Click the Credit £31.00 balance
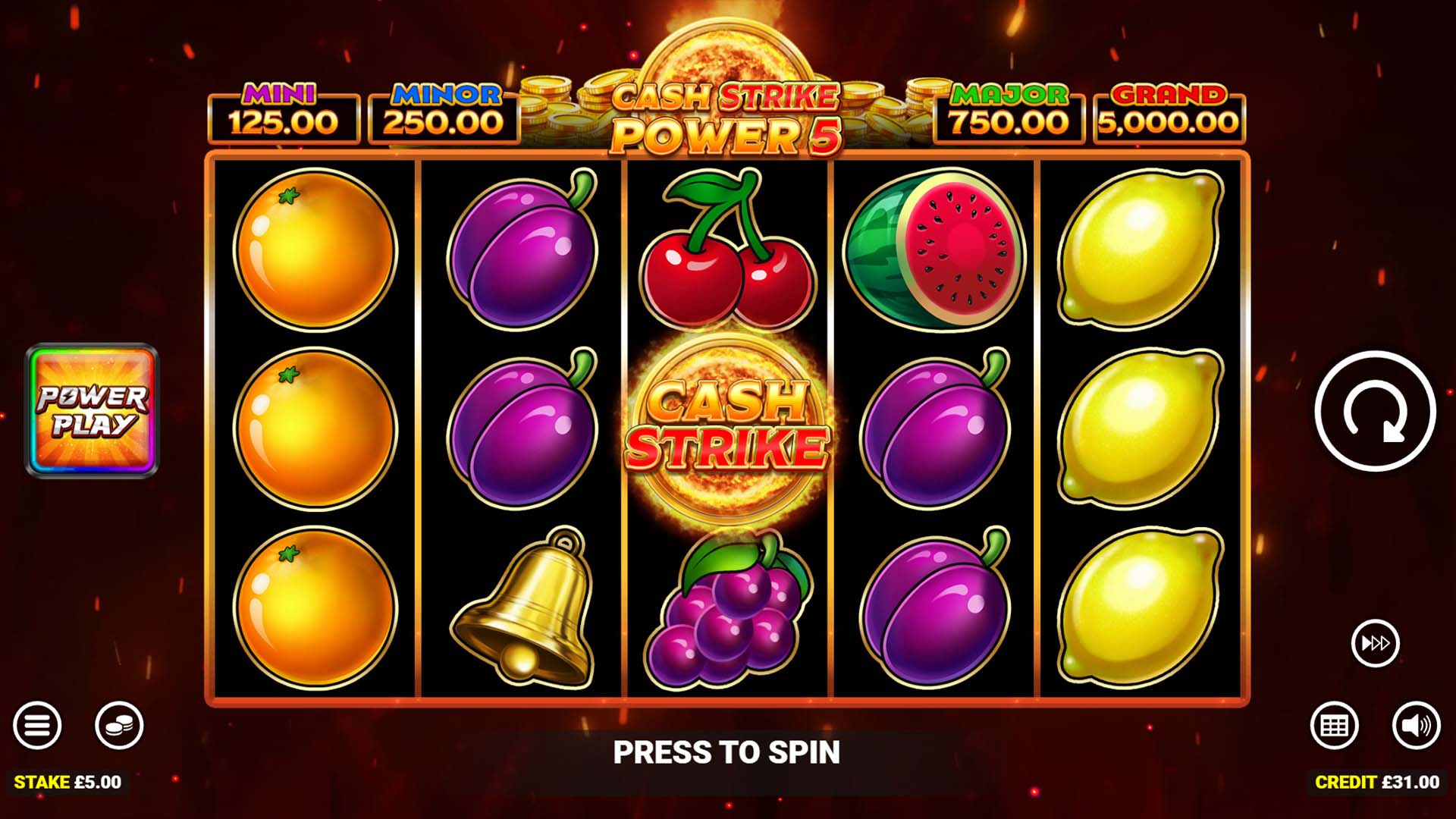Viewport: 1456px width, 819px height. [x=1377, y=782]
